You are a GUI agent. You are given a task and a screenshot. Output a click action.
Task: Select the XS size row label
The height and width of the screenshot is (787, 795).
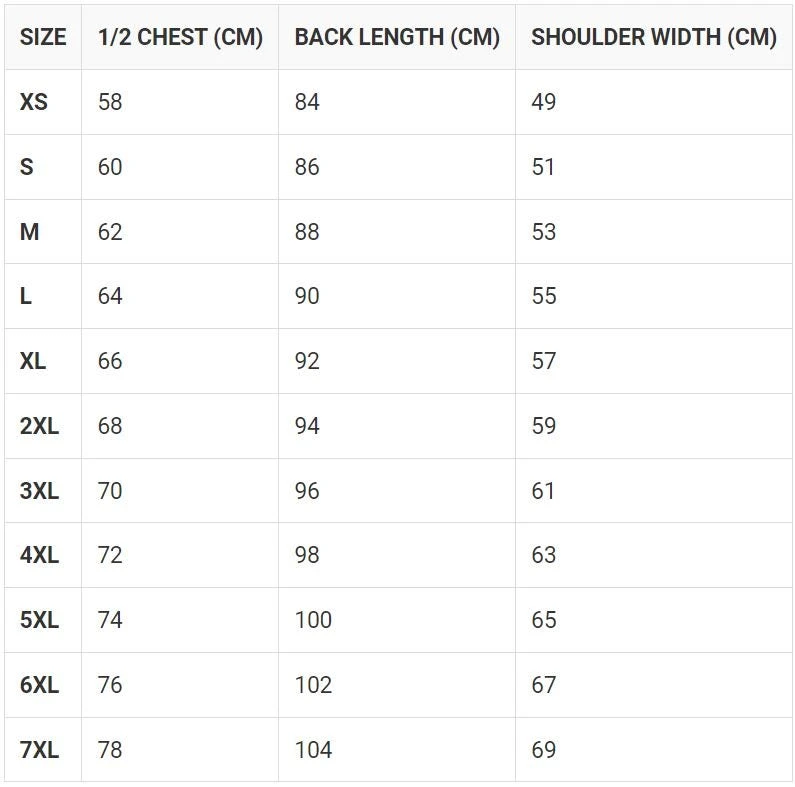coord(34,102)
